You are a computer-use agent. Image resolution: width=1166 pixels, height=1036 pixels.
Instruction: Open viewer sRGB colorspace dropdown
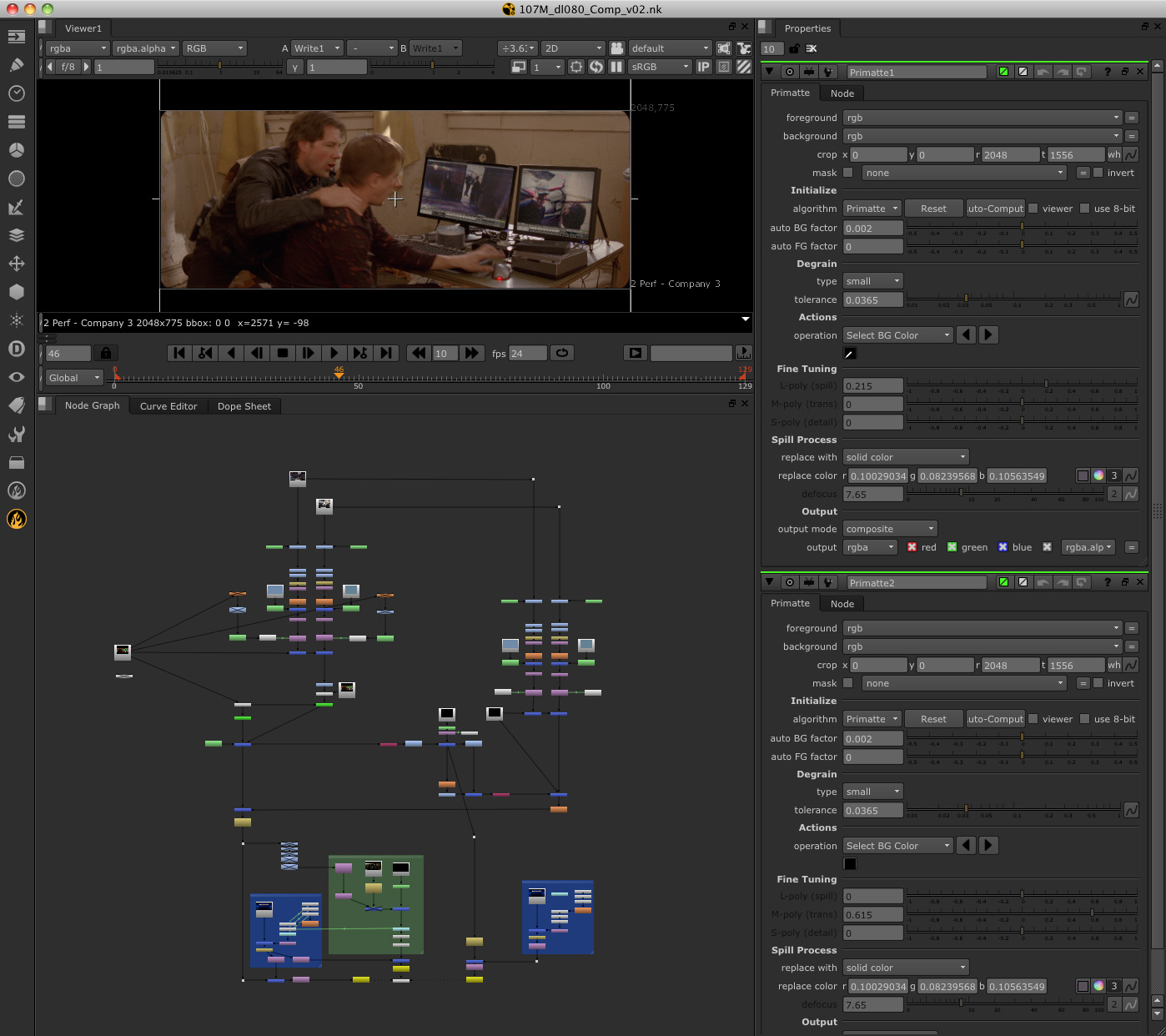(x=661, y=67)
